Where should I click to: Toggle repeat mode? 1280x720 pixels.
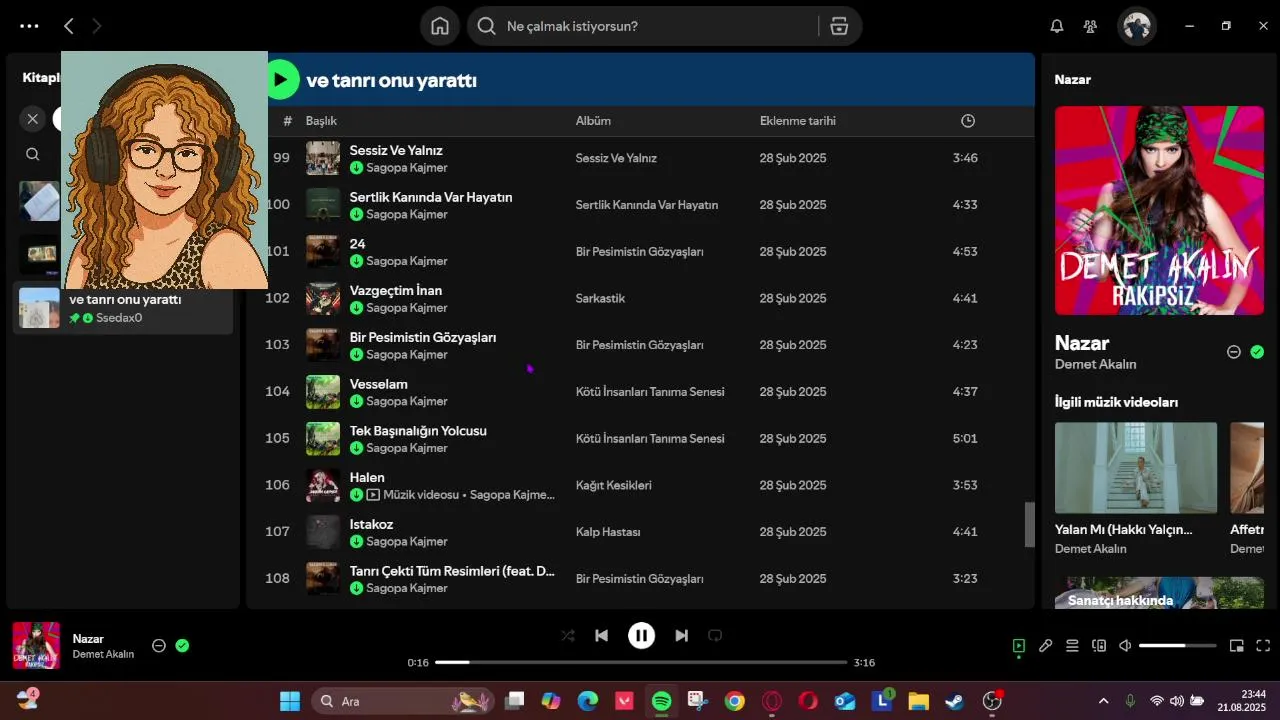tap(715, 635)
